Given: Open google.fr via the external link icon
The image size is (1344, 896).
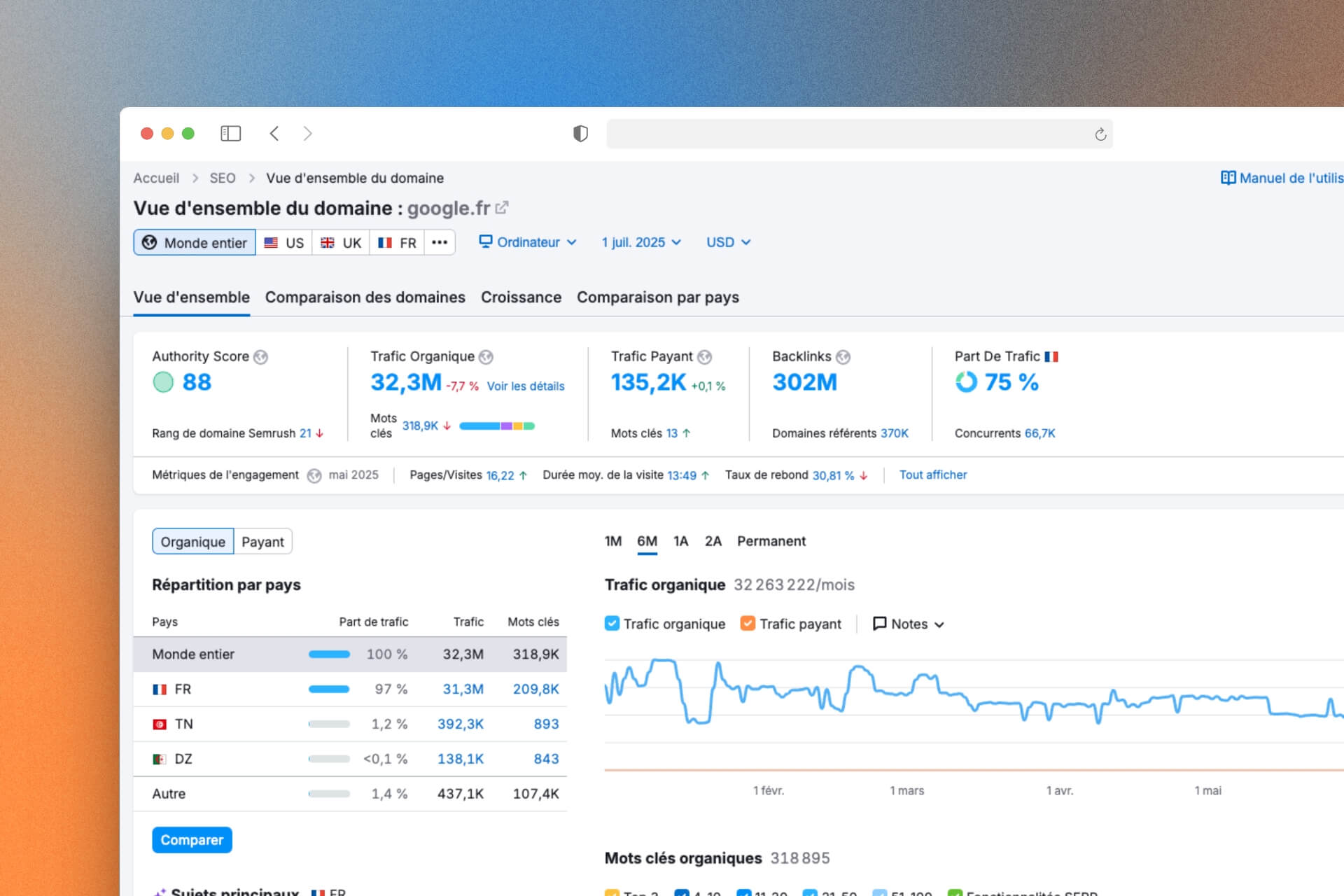Looking at the screenshot, I should (x=501, y=208).
